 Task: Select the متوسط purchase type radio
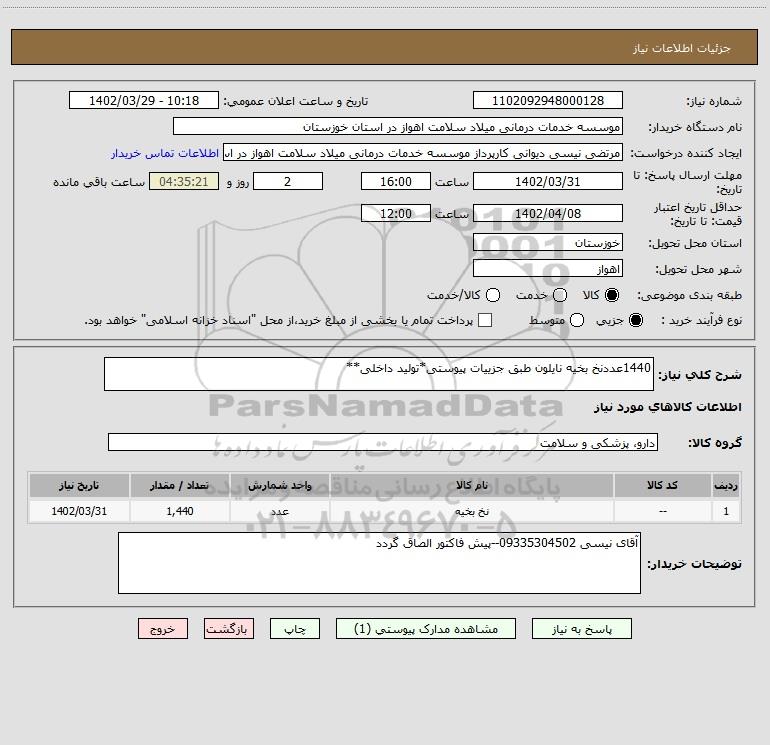point(577,320)
